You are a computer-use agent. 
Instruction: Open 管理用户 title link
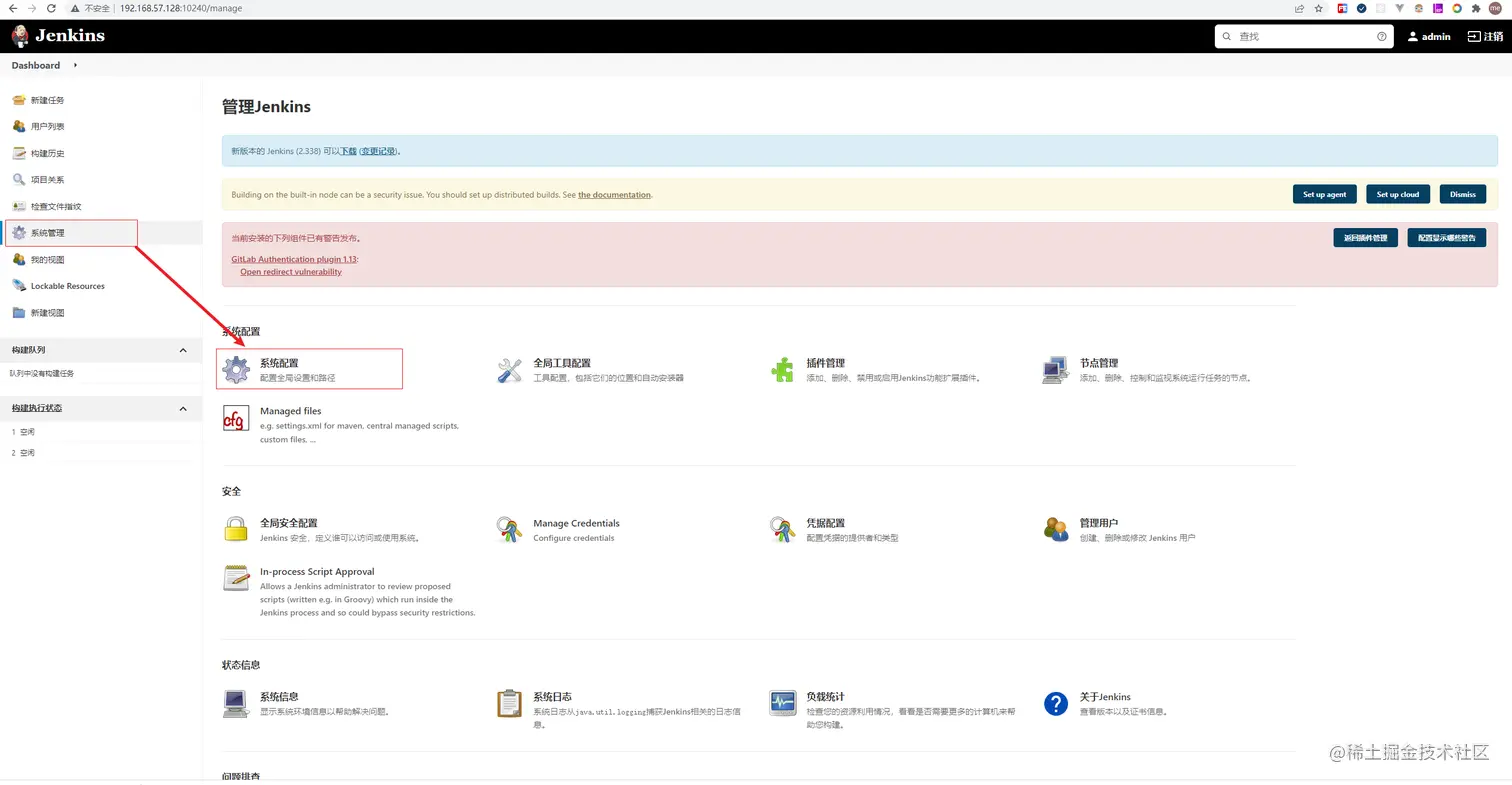tap(1099, 523)
